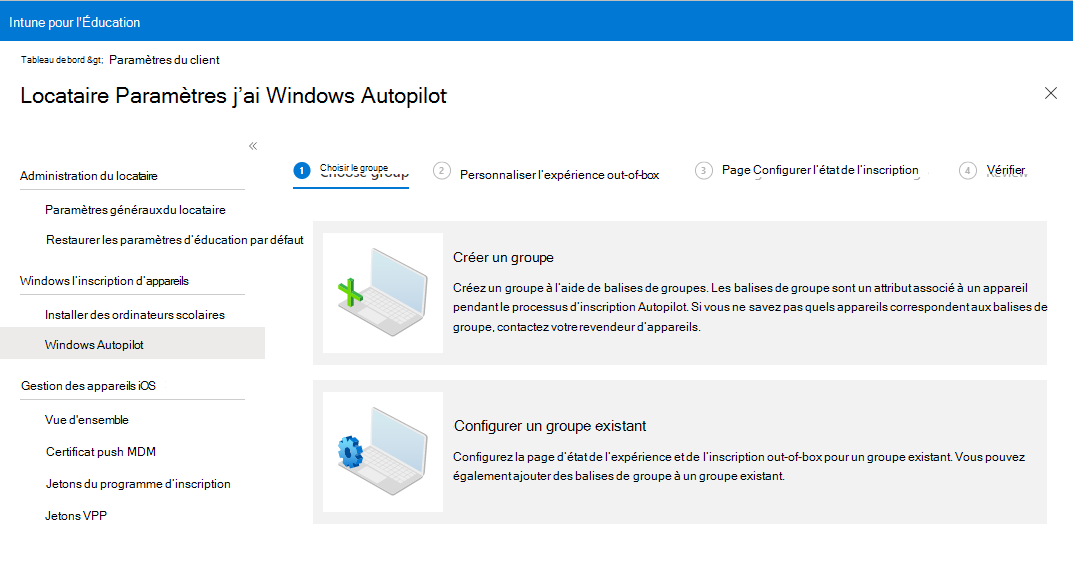Viewport: 1073px width, 579px height.
Task: Click the step 4 circle number icon
Action: coord(968,170)
